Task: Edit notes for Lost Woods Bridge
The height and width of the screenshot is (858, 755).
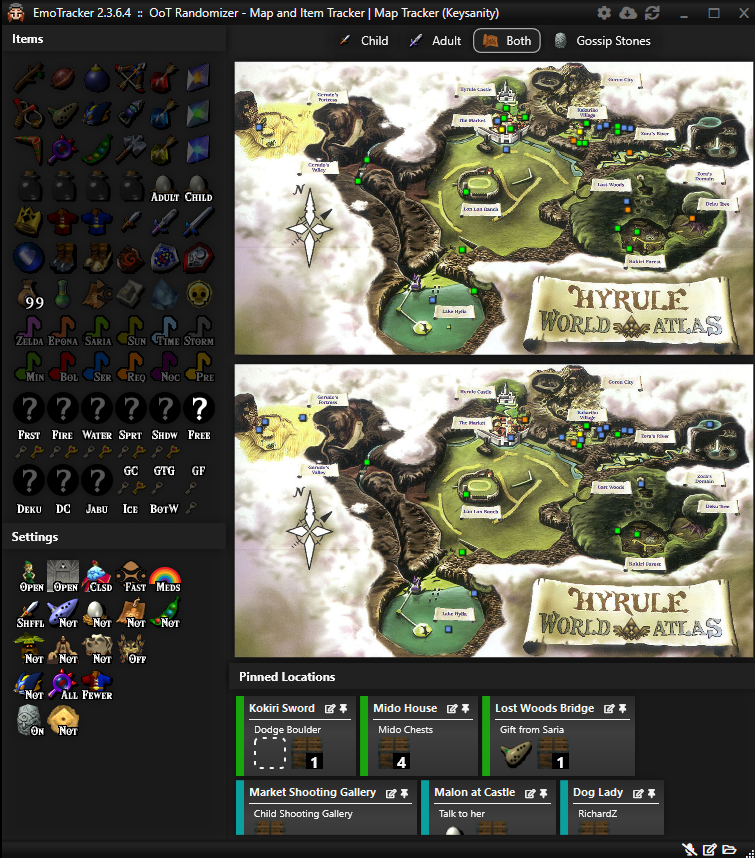Action: pos(607,709)
